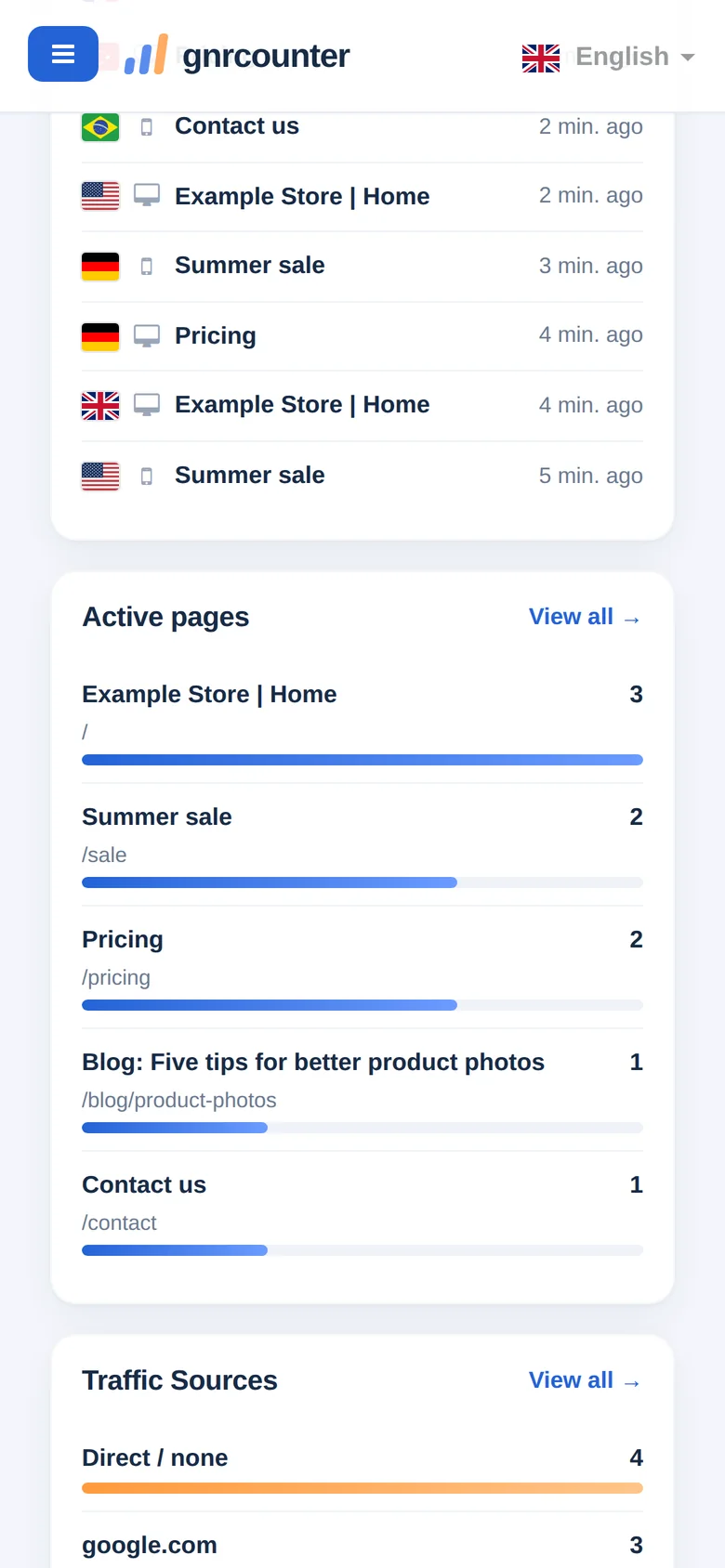This screenshot has width=725, height=1568.
Task: Click the German flag on the Pricing row
Action: (x=100, y=336)
